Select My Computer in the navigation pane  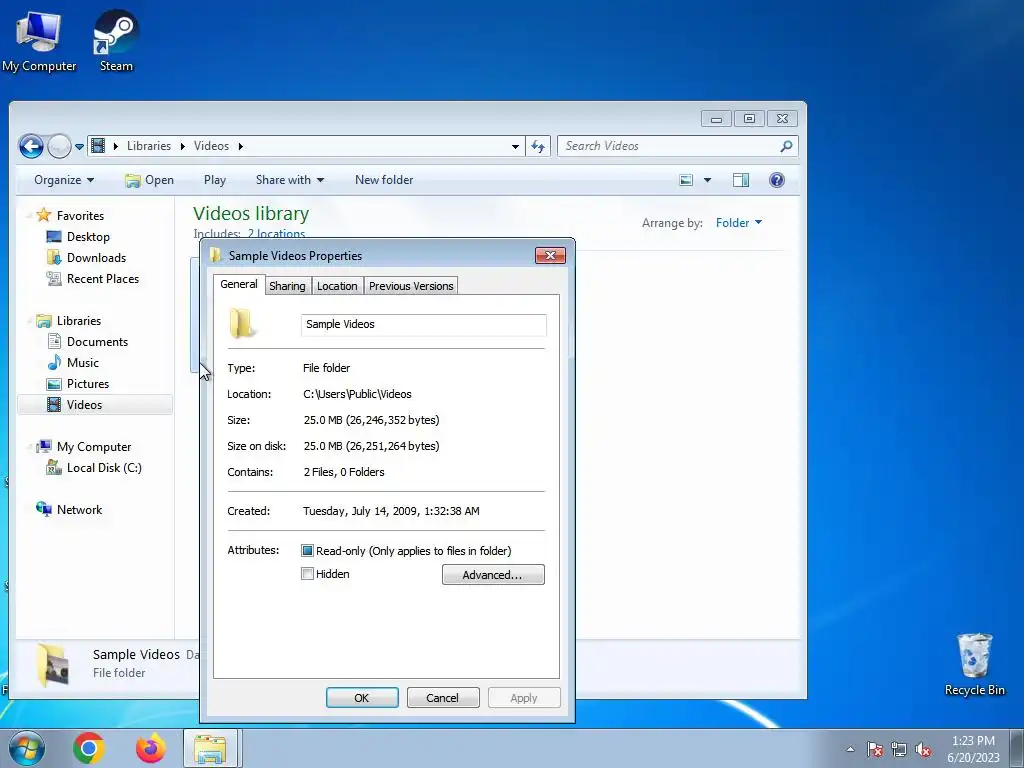pos(93,447)
